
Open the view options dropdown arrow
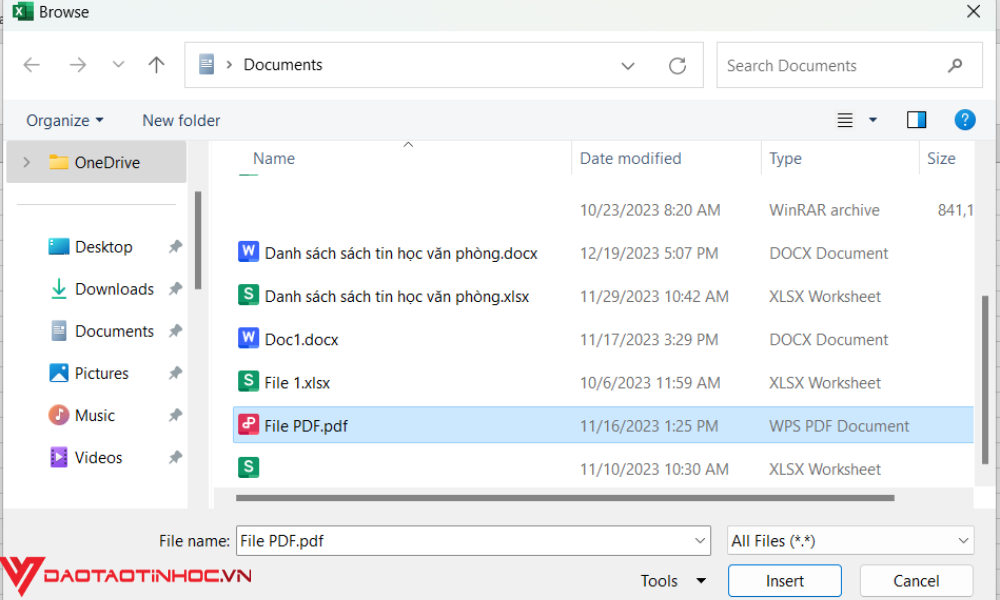point(869,119)
